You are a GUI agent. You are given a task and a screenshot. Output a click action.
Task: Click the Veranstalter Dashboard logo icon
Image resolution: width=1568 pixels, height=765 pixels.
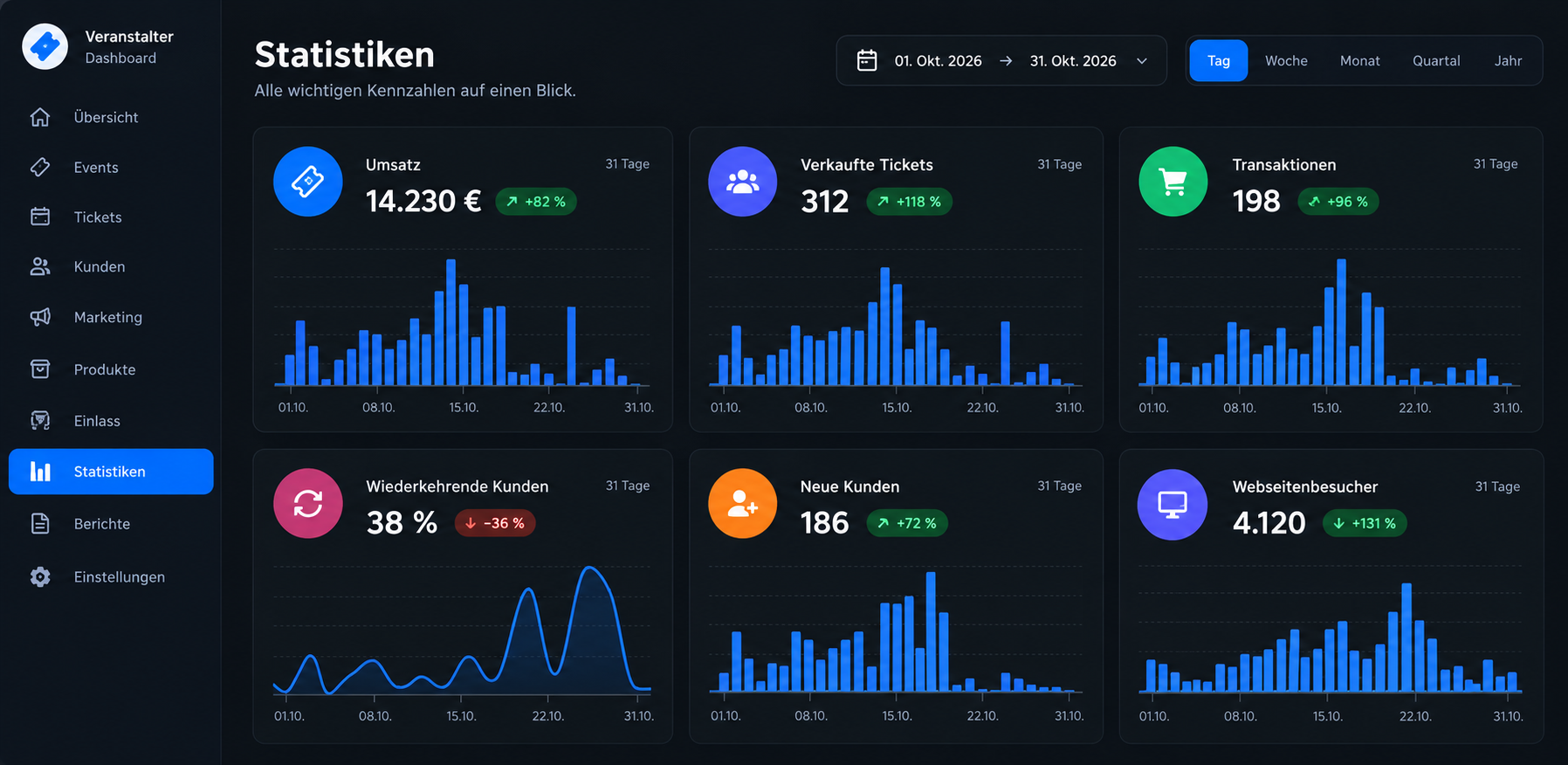(45, 46)
